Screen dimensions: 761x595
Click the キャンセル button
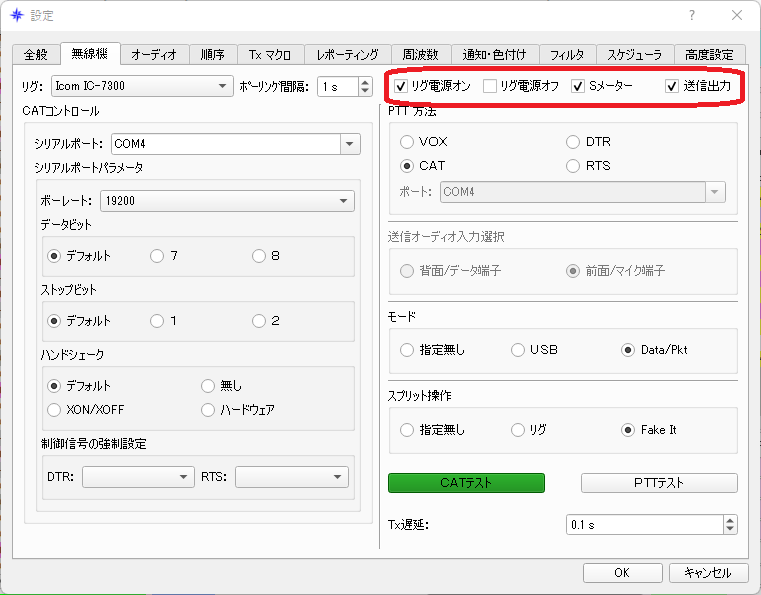(708, 573)
